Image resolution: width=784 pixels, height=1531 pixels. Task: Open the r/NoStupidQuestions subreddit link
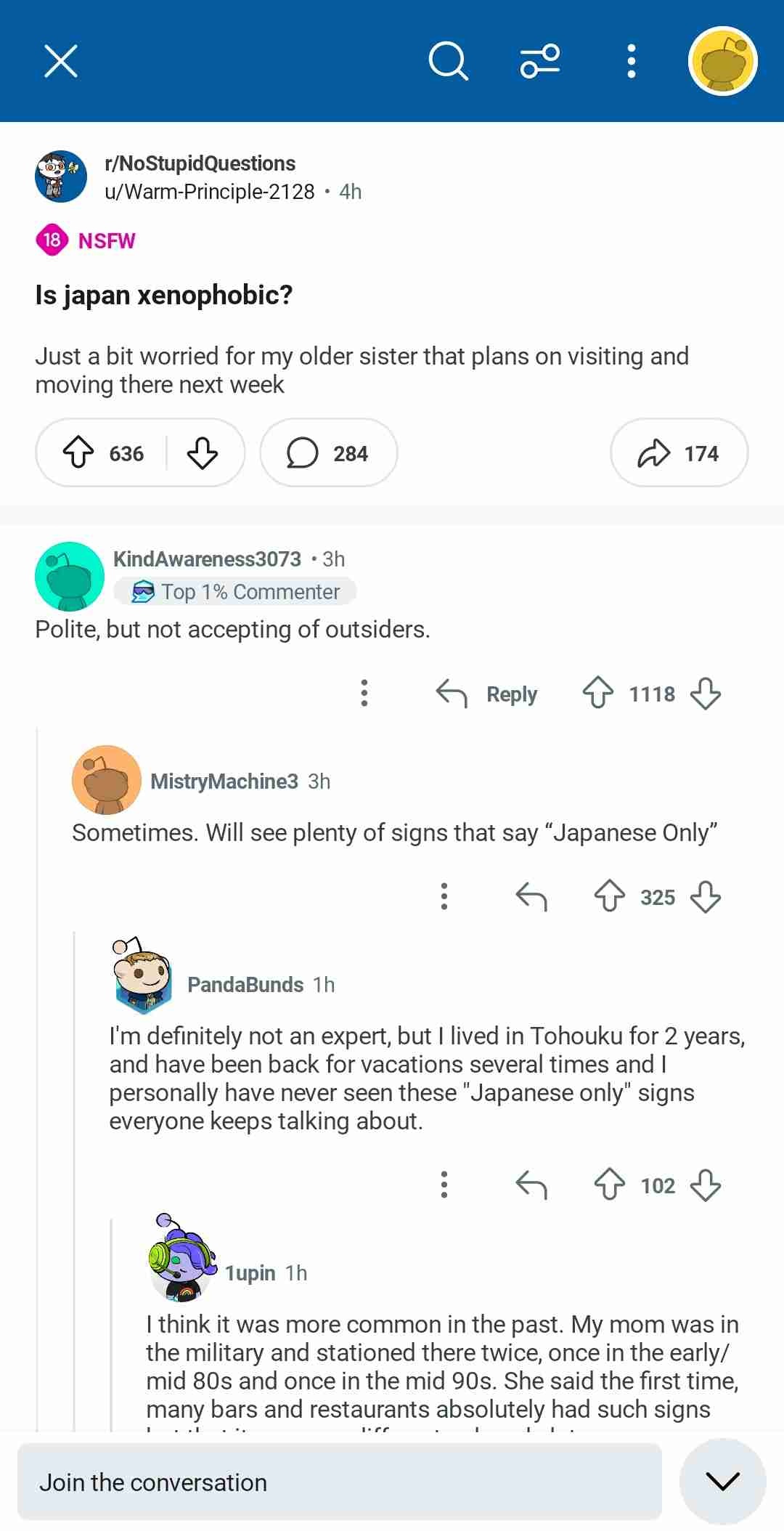(x=200, y=163)
